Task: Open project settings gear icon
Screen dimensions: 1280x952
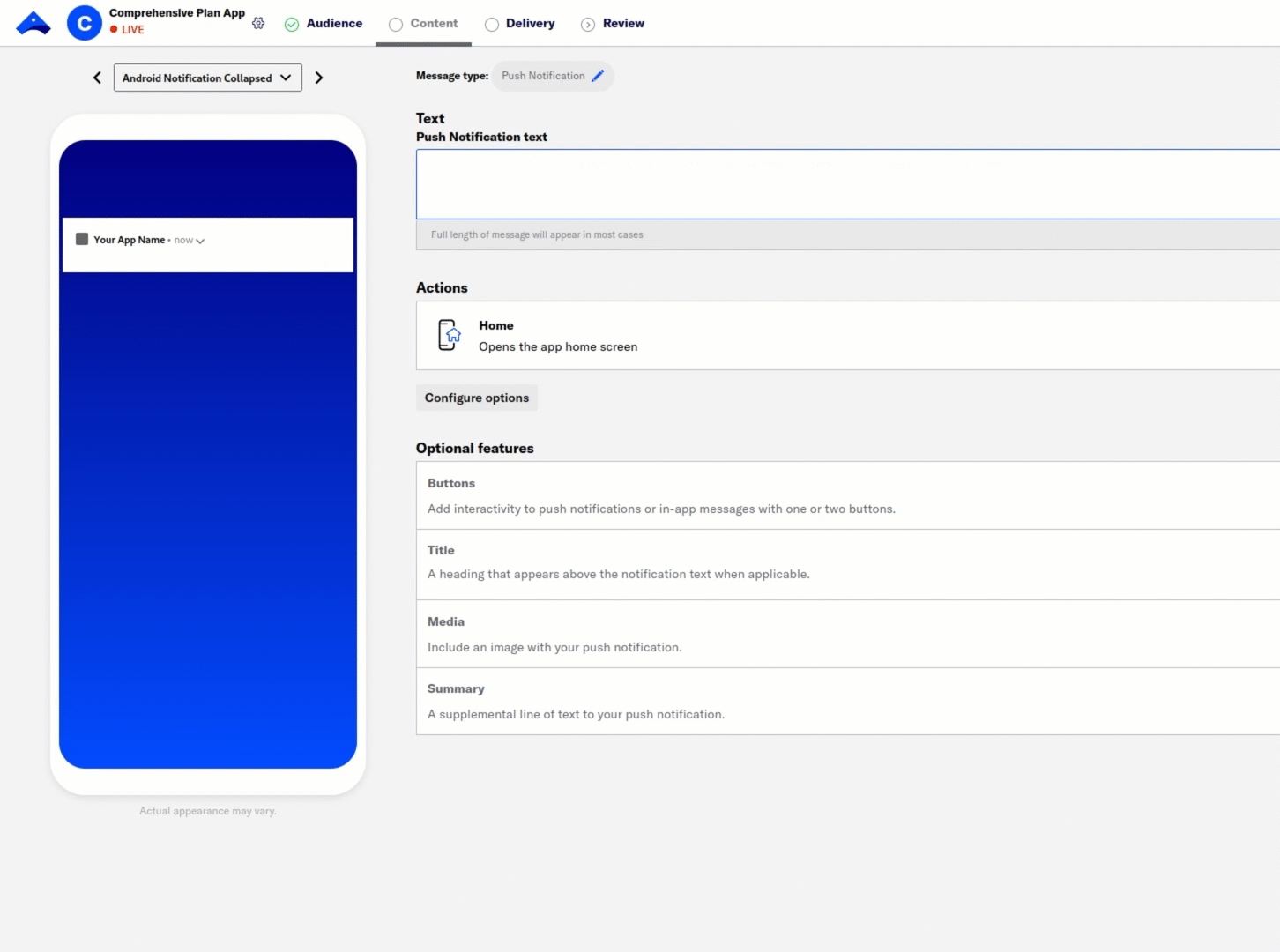Action: tap(258, 23)
